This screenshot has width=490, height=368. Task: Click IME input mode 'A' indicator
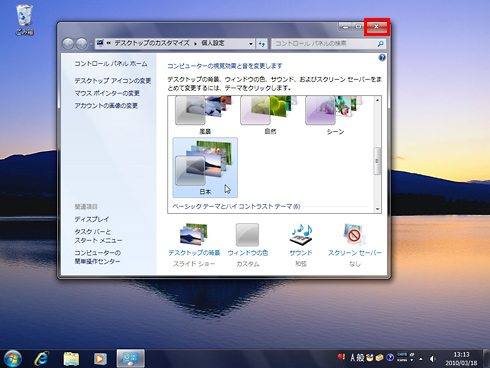point(353,358)
